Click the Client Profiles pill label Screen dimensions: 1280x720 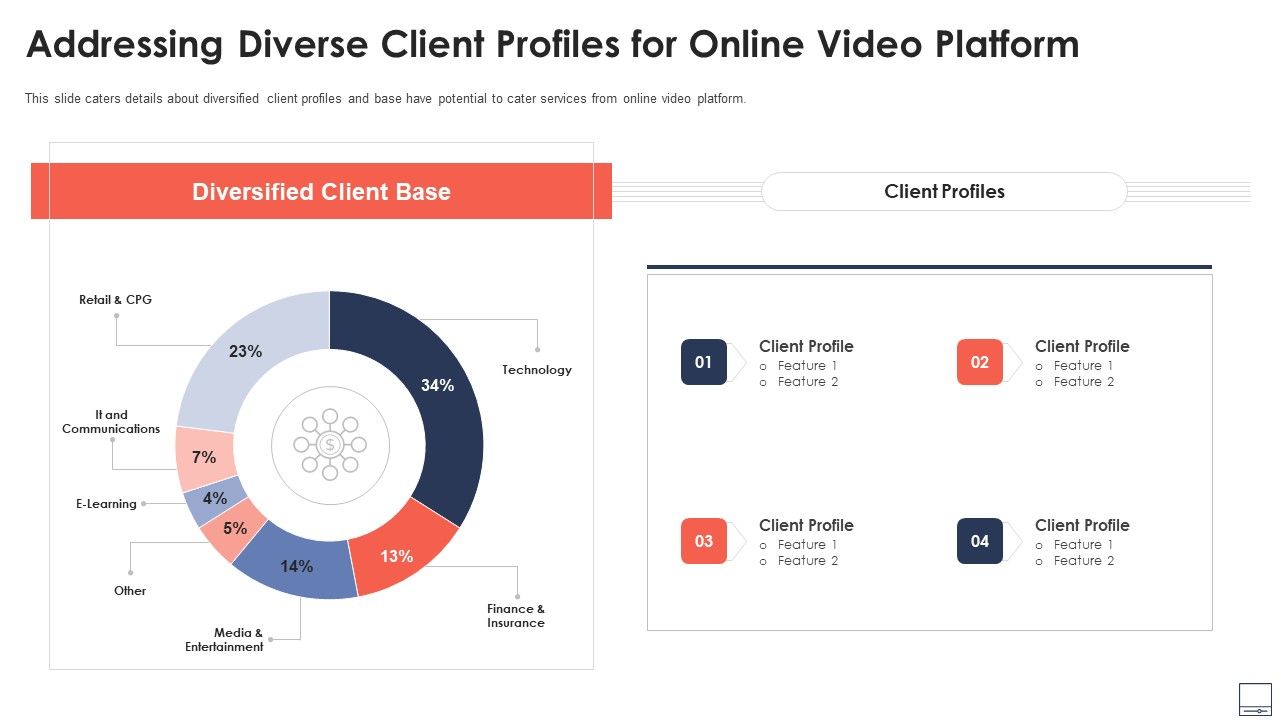(x=944, y=191)
